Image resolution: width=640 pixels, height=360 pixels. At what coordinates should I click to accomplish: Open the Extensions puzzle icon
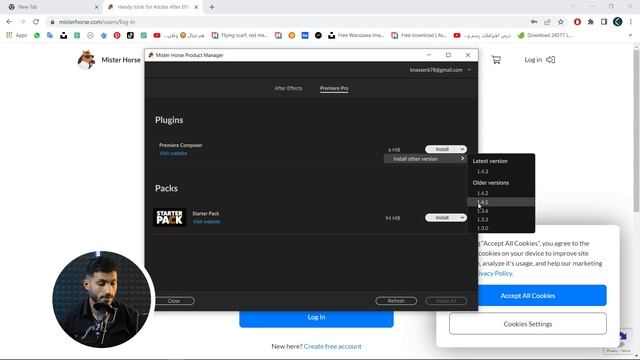point(591,22)
